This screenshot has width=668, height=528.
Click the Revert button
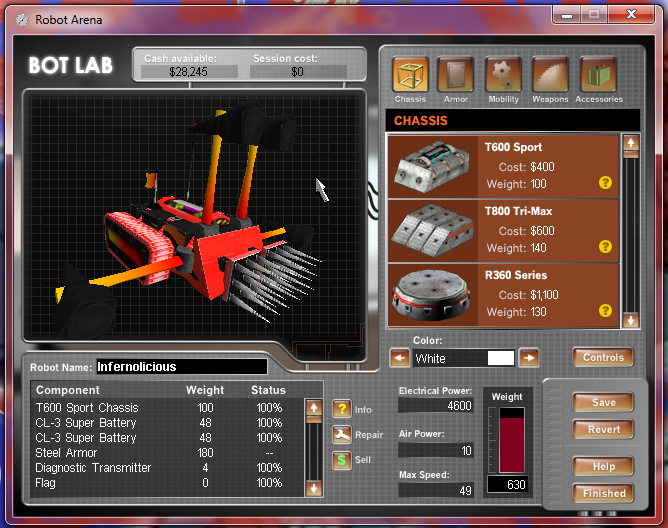[x=603, y=429]
